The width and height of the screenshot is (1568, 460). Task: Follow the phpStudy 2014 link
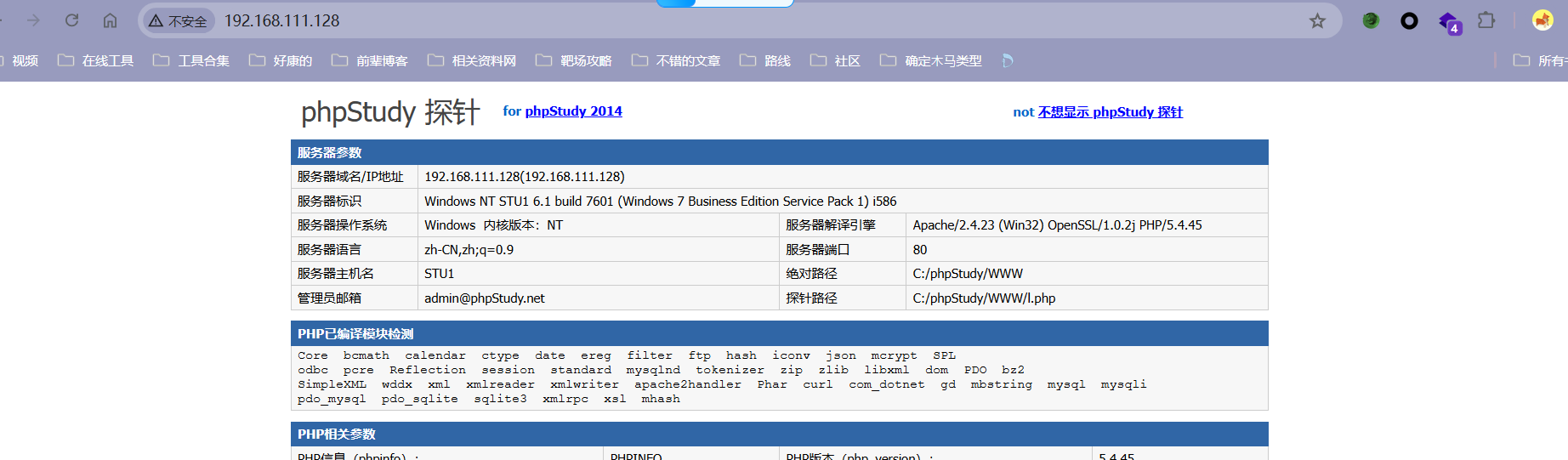coord(573,111)
